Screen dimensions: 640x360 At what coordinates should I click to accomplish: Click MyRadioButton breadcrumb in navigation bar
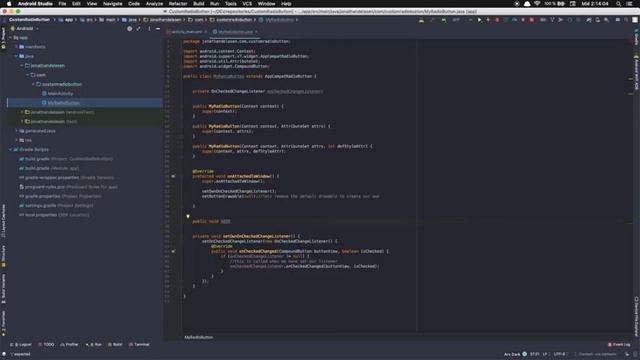(x=276, y=20)
